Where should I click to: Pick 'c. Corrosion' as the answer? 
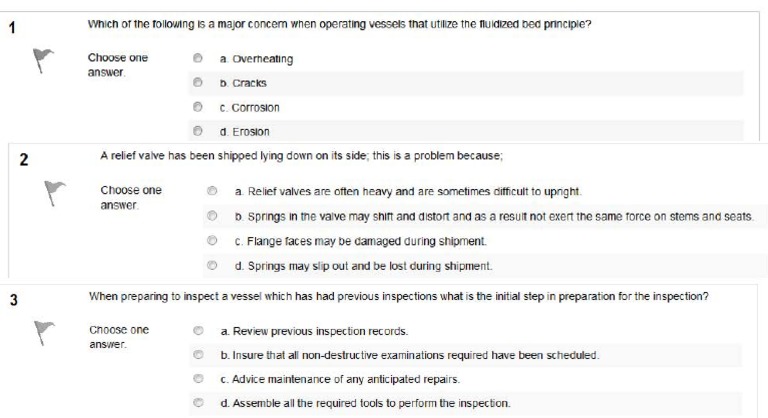pyautogui.click(x=198, y=107)
